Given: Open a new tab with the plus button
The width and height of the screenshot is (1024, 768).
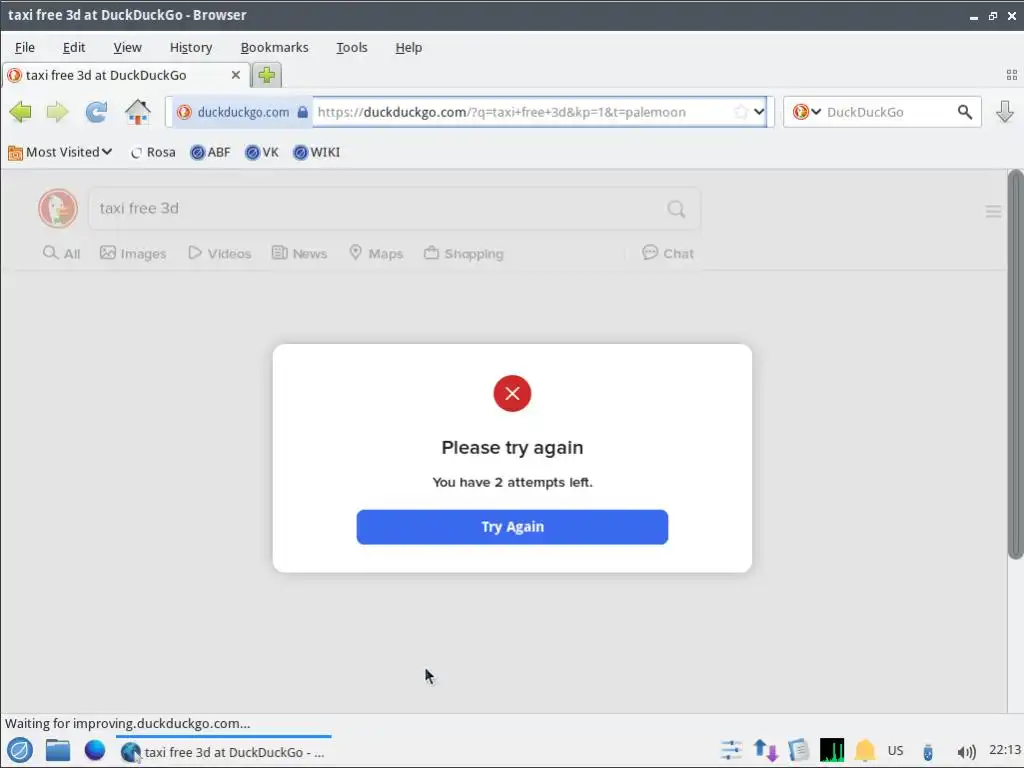Looking at the screenshot, I should coord(266,75).
